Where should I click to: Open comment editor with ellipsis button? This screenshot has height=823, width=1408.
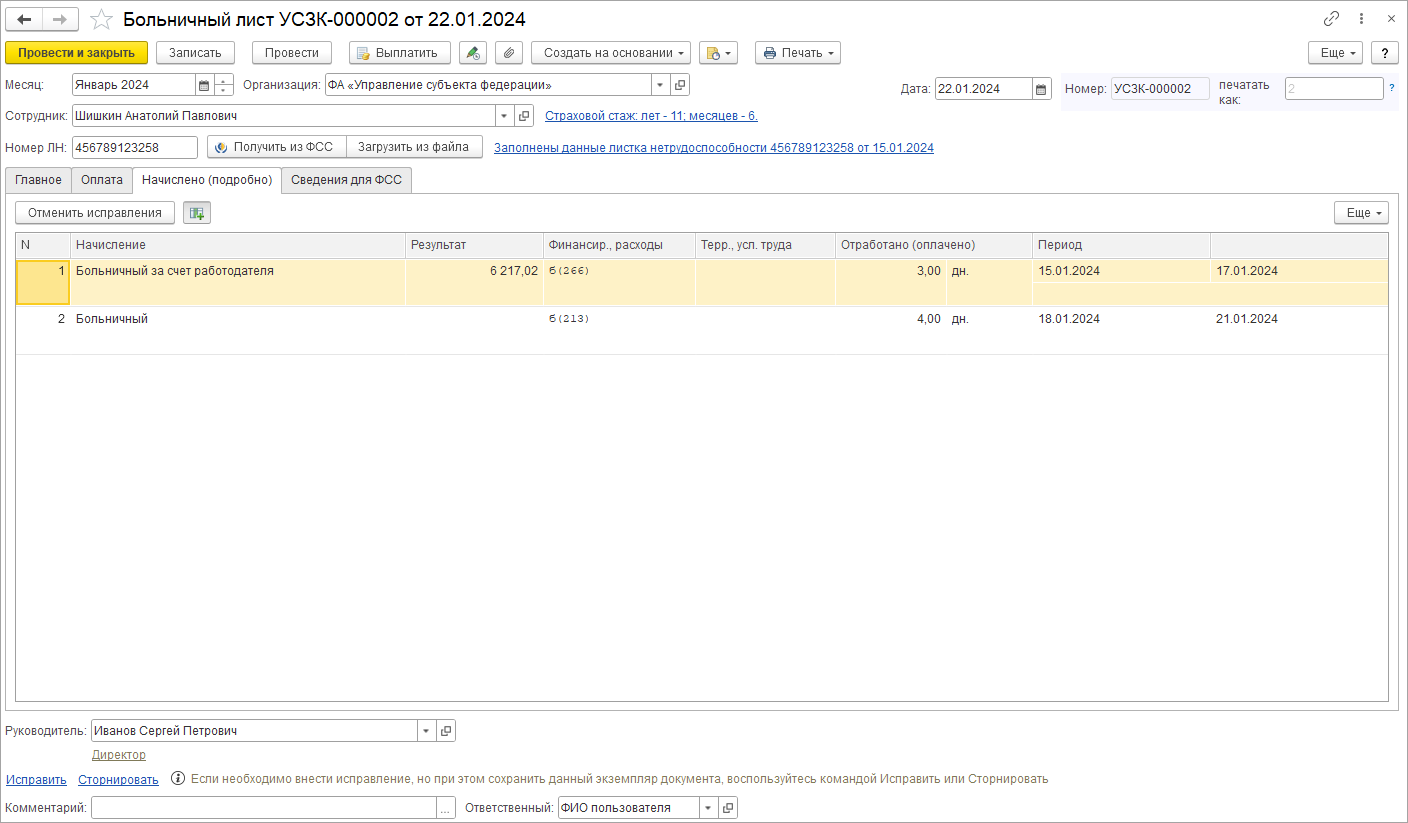446,808
